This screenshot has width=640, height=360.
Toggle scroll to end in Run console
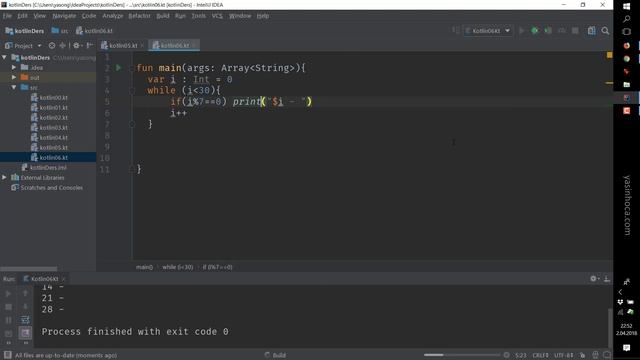(x=25, y=333)
